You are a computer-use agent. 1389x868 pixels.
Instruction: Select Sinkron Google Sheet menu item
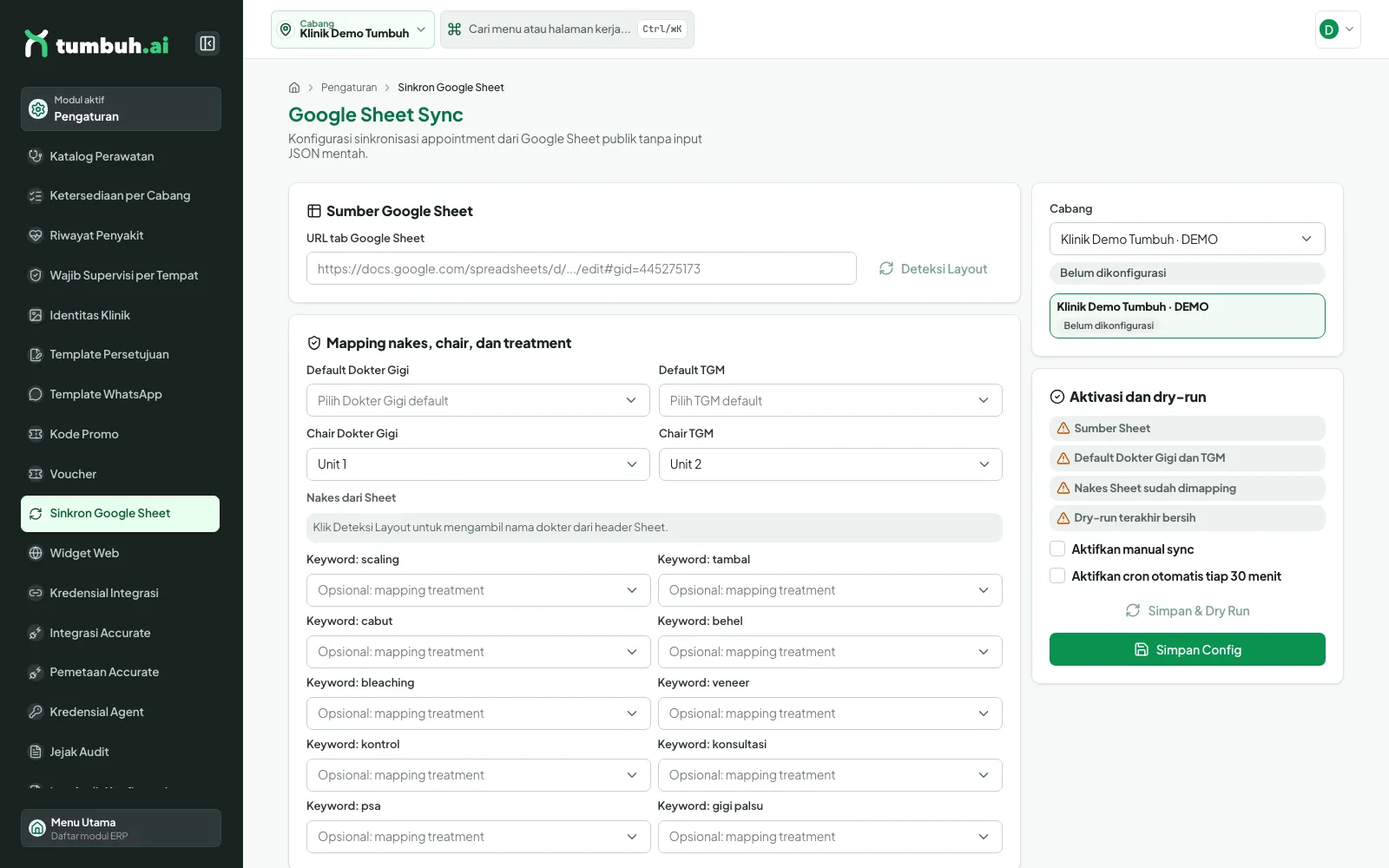tap(120, 513)
